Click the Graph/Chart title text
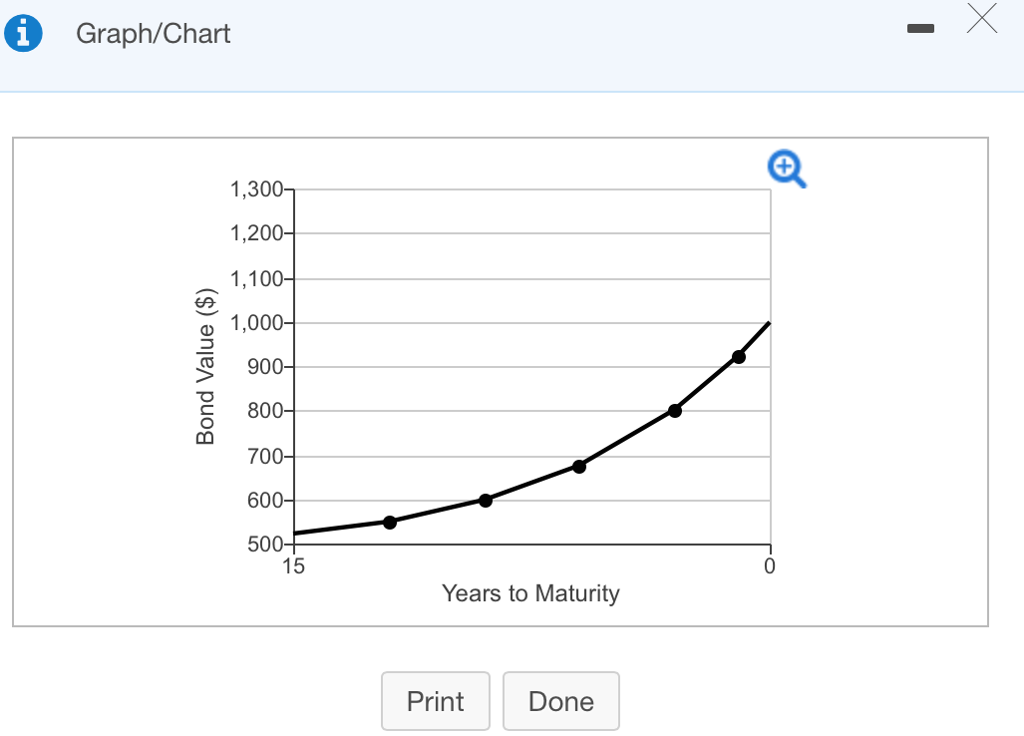Viewport: 1024px width, 736px height. 153,34
